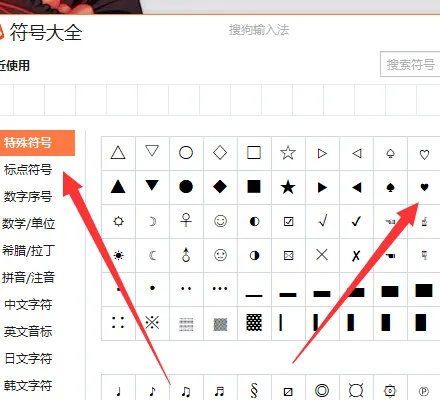
Task: Insert the bold check mark
Action: (356, 221)
